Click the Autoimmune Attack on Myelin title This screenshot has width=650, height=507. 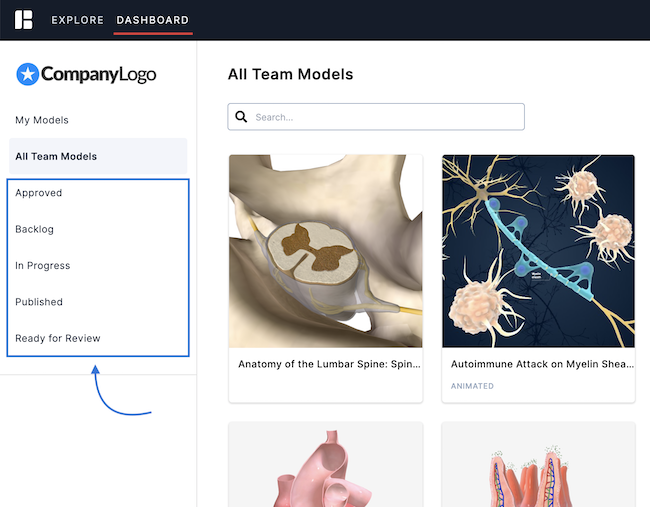click(542, 364)
